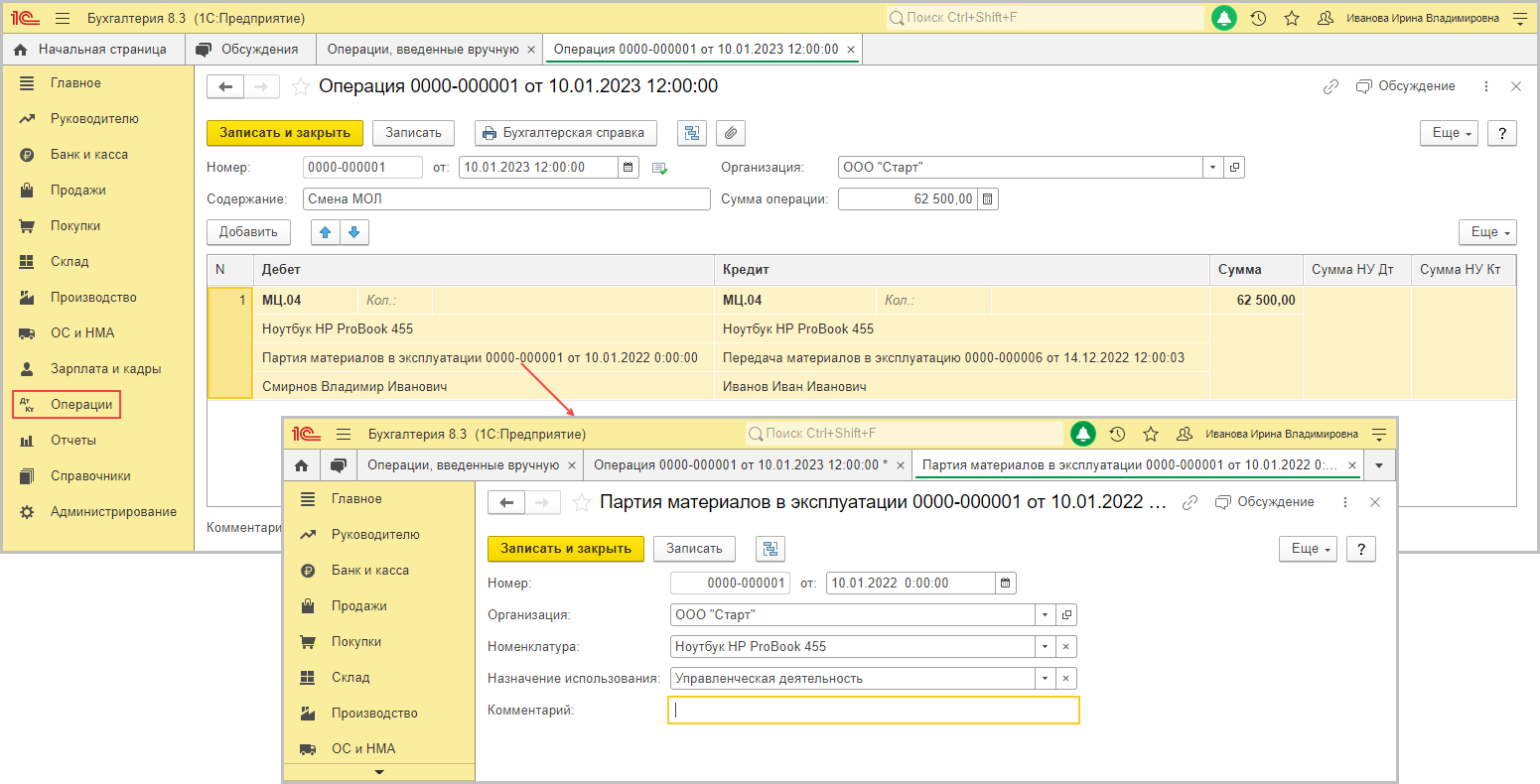Screen dimensions: 1540x784
Task: Open Операции section in the back window sidebar
Action: (67, 404)
